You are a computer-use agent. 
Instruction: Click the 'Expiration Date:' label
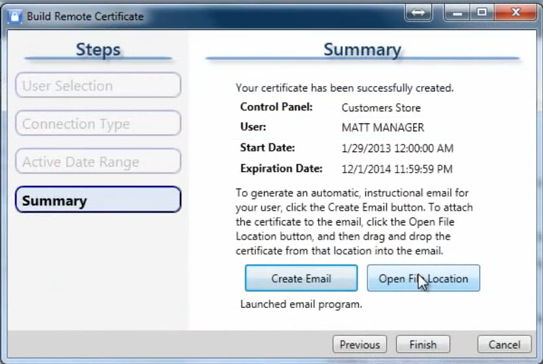281,169
